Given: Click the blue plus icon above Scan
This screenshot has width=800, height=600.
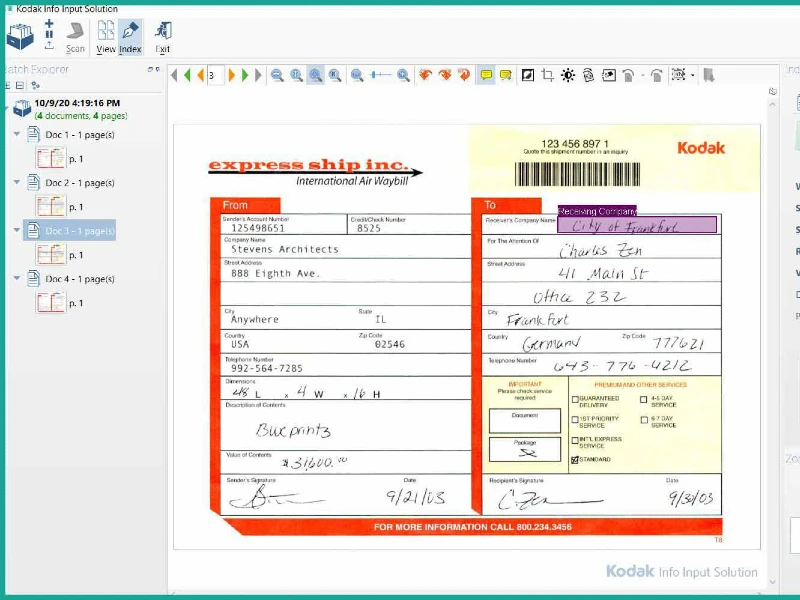Looking at the screenshot, I should [49, 23].
